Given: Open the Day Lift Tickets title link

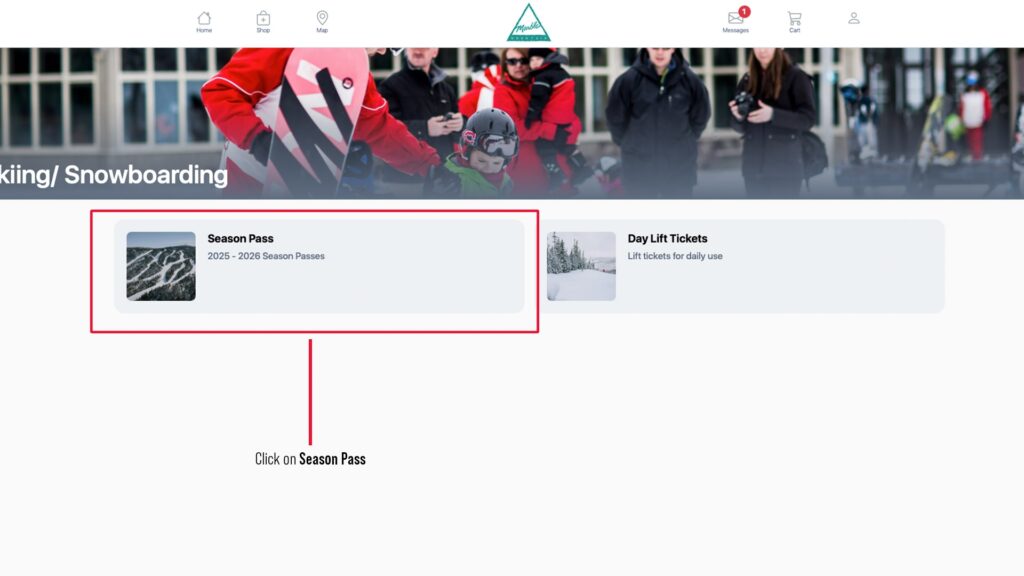Looking at the screenshot, I should [667, 239].
